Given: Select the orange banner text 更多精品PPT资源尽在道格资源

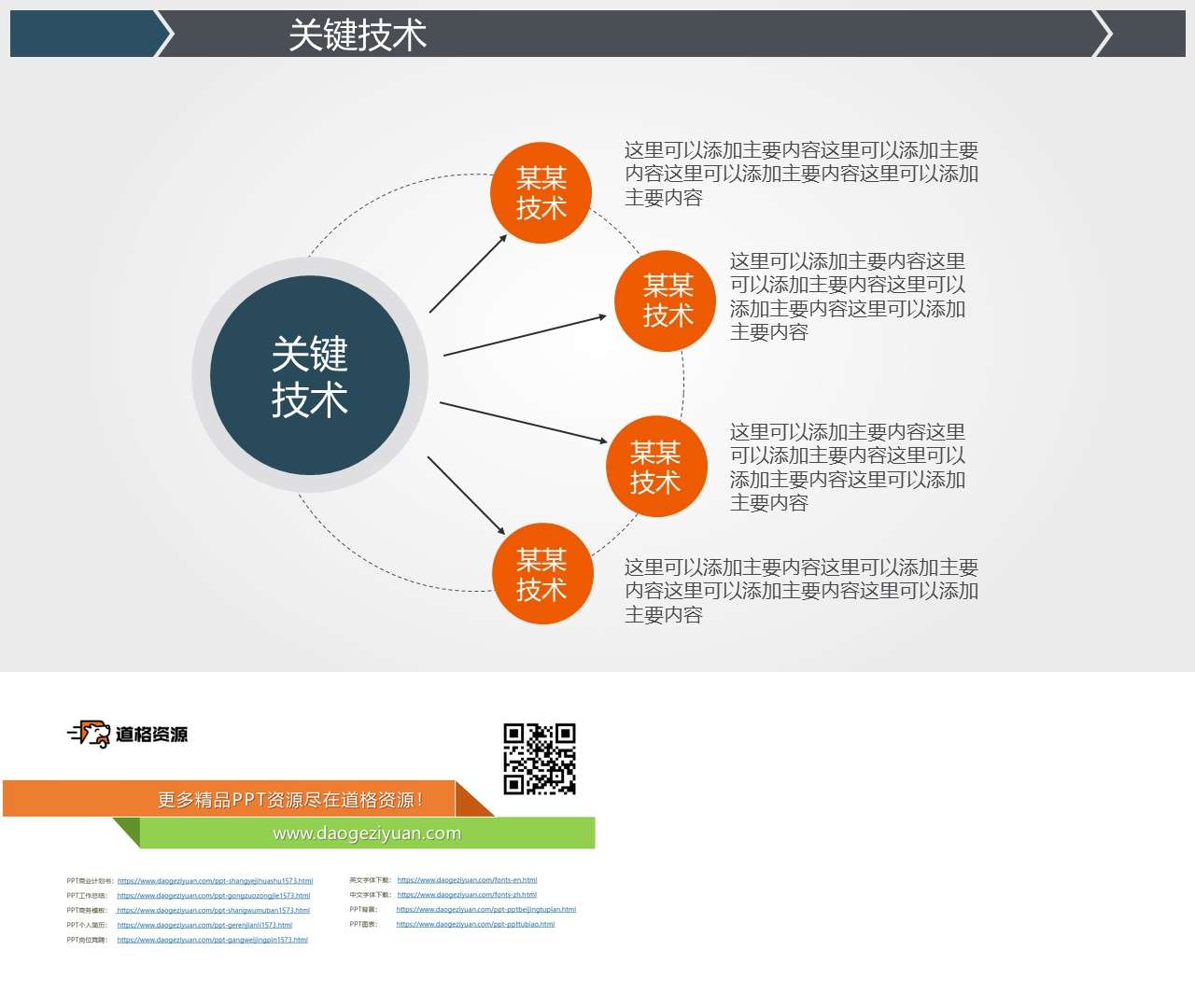Looking at the screenshot, I should [x=289, y=800].
